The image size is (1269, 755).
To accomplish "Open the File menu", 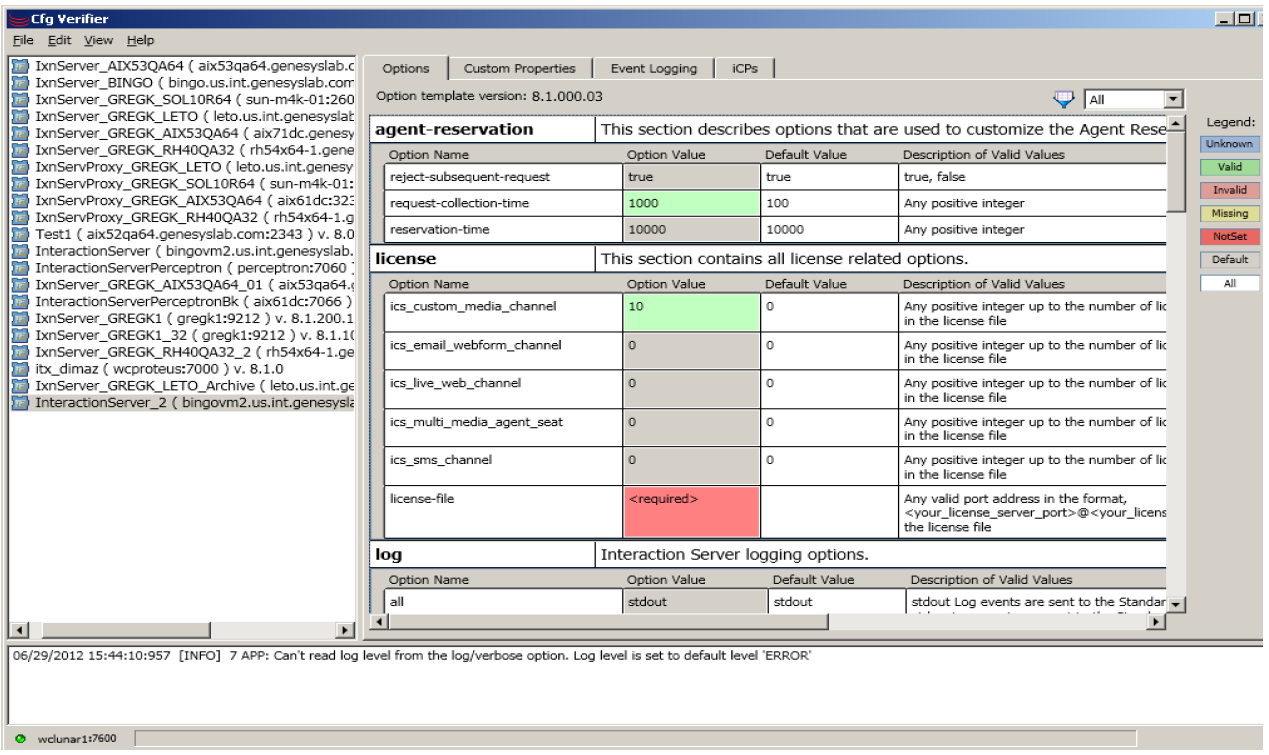I will pos(23,41).
